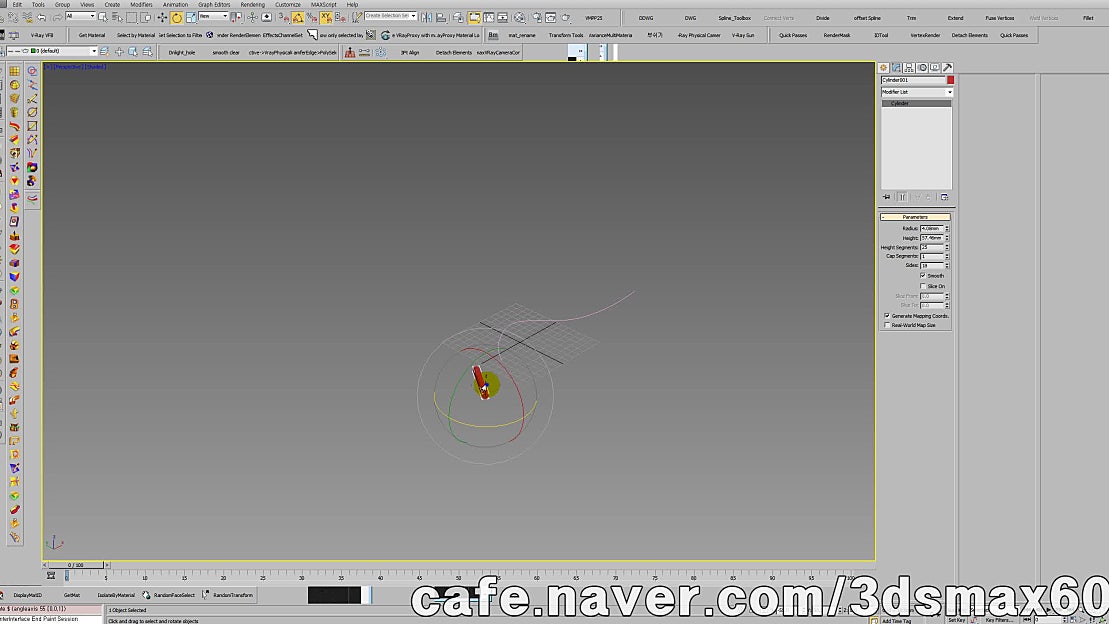Open the Hierarchy panel icon

coord(909,67)
